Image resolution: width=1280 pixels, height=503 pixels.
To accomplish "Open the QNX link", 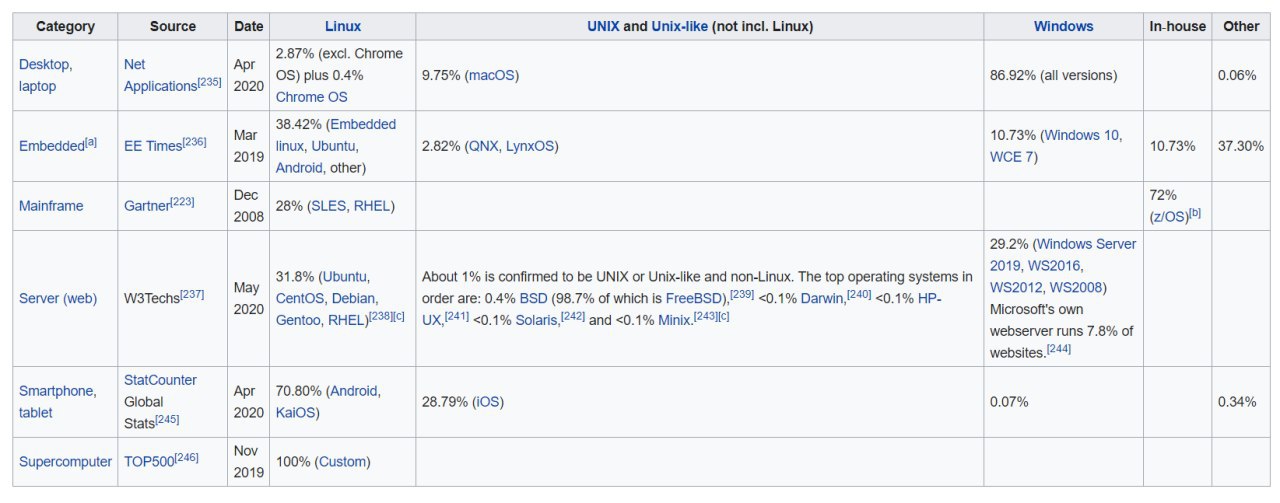I will pos(483,146).
